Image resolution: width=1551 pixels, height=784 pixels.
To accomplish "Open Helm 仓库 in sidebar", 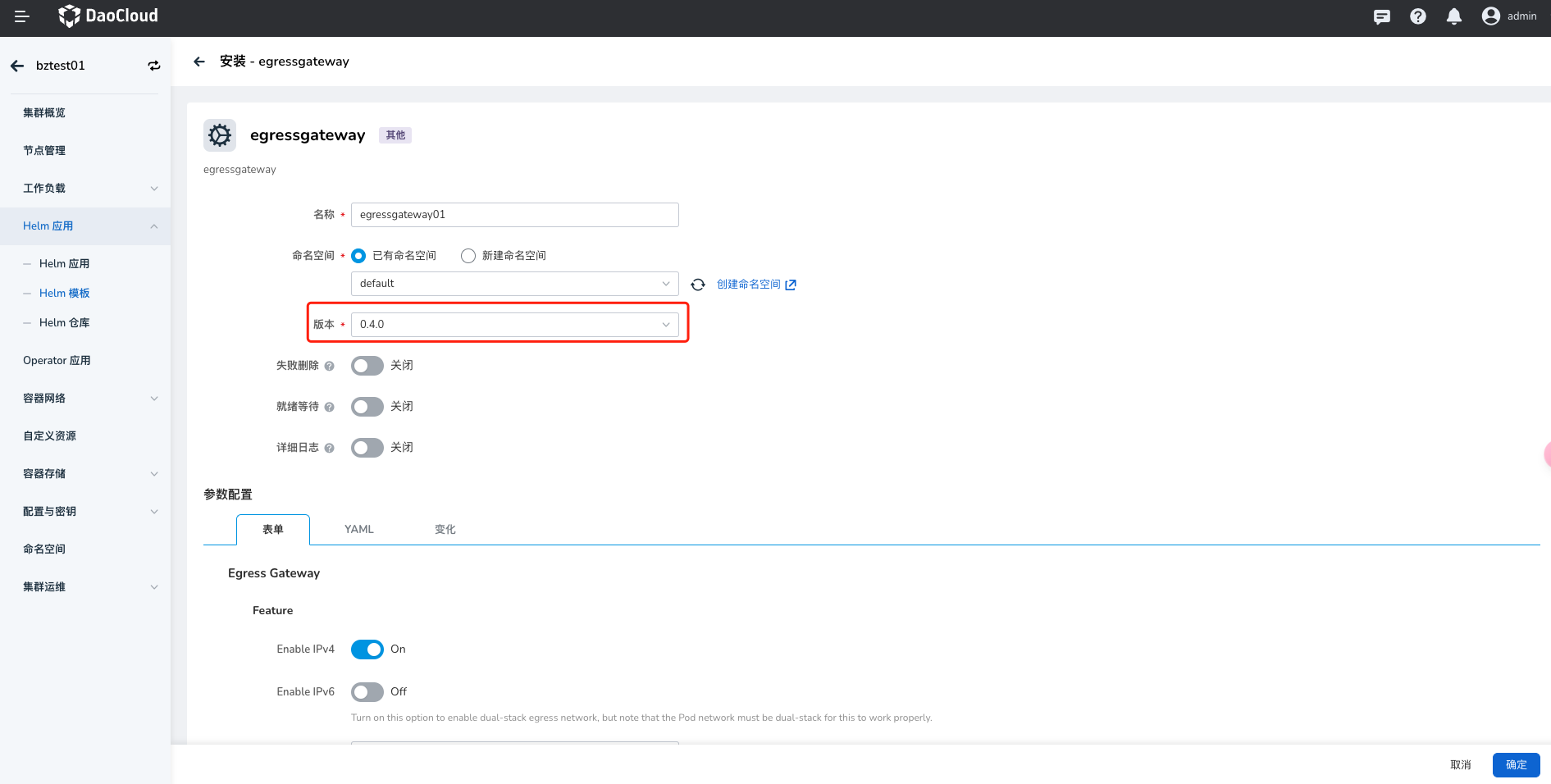I will (65, 323).
